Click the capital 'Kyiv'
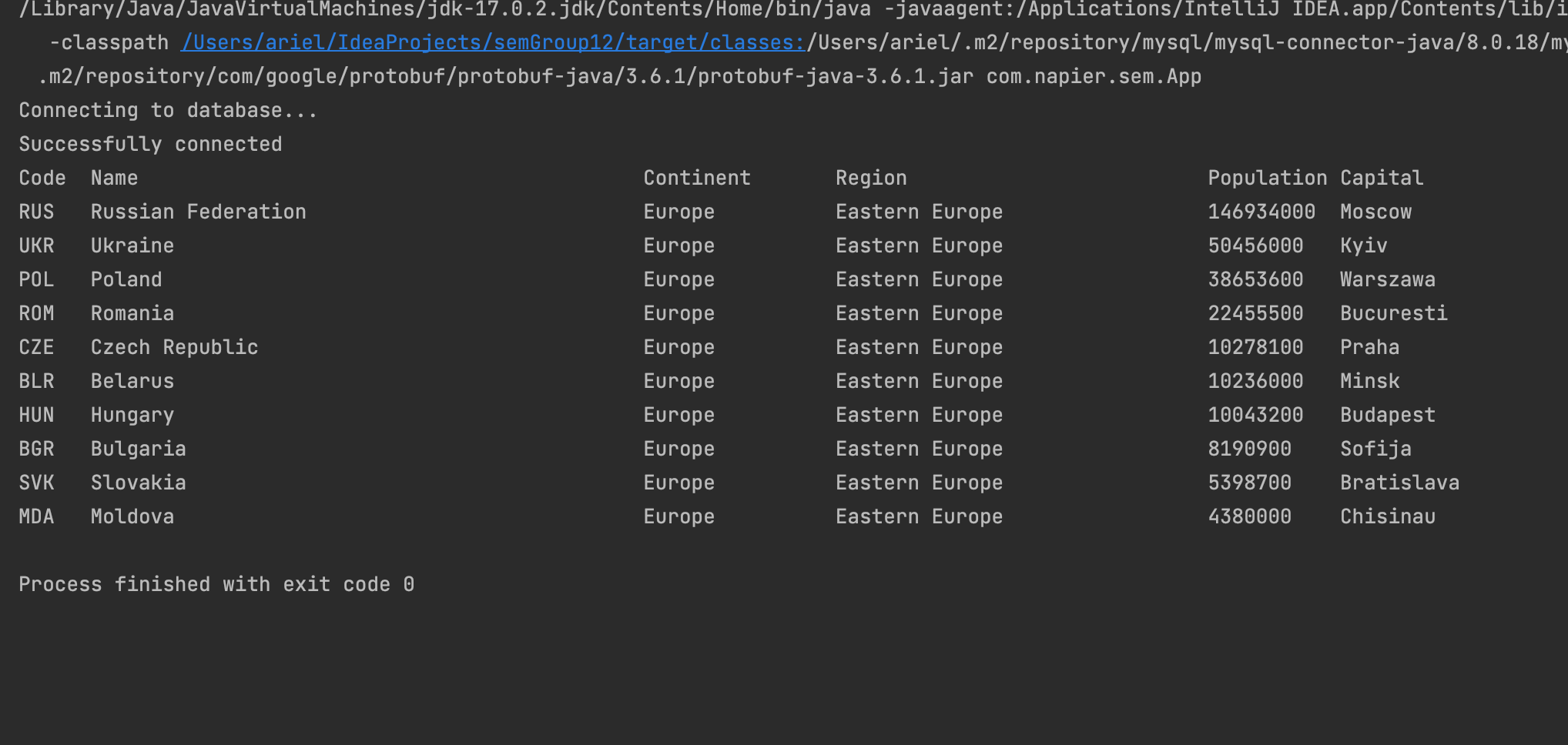The image size is (1568, 745). [x=1364, y=246]
